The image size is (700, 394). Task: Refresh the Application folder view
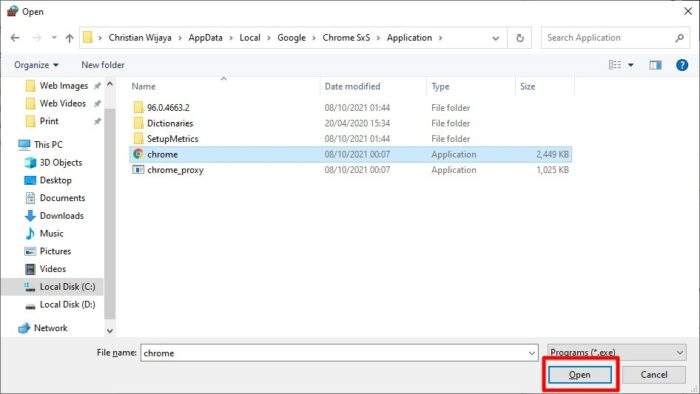(x=520, y=38)
